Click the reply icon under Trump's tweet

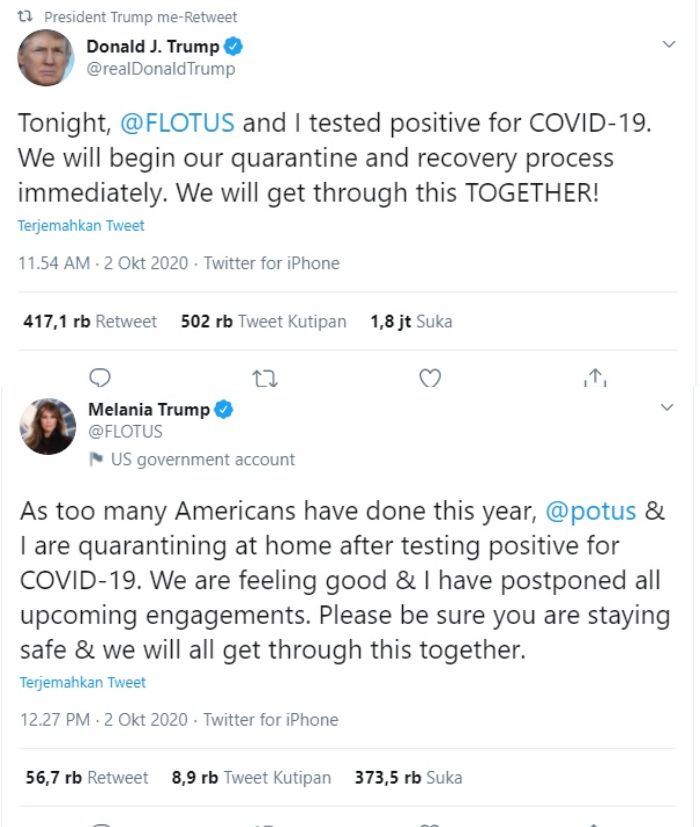(x=100, y=378)
